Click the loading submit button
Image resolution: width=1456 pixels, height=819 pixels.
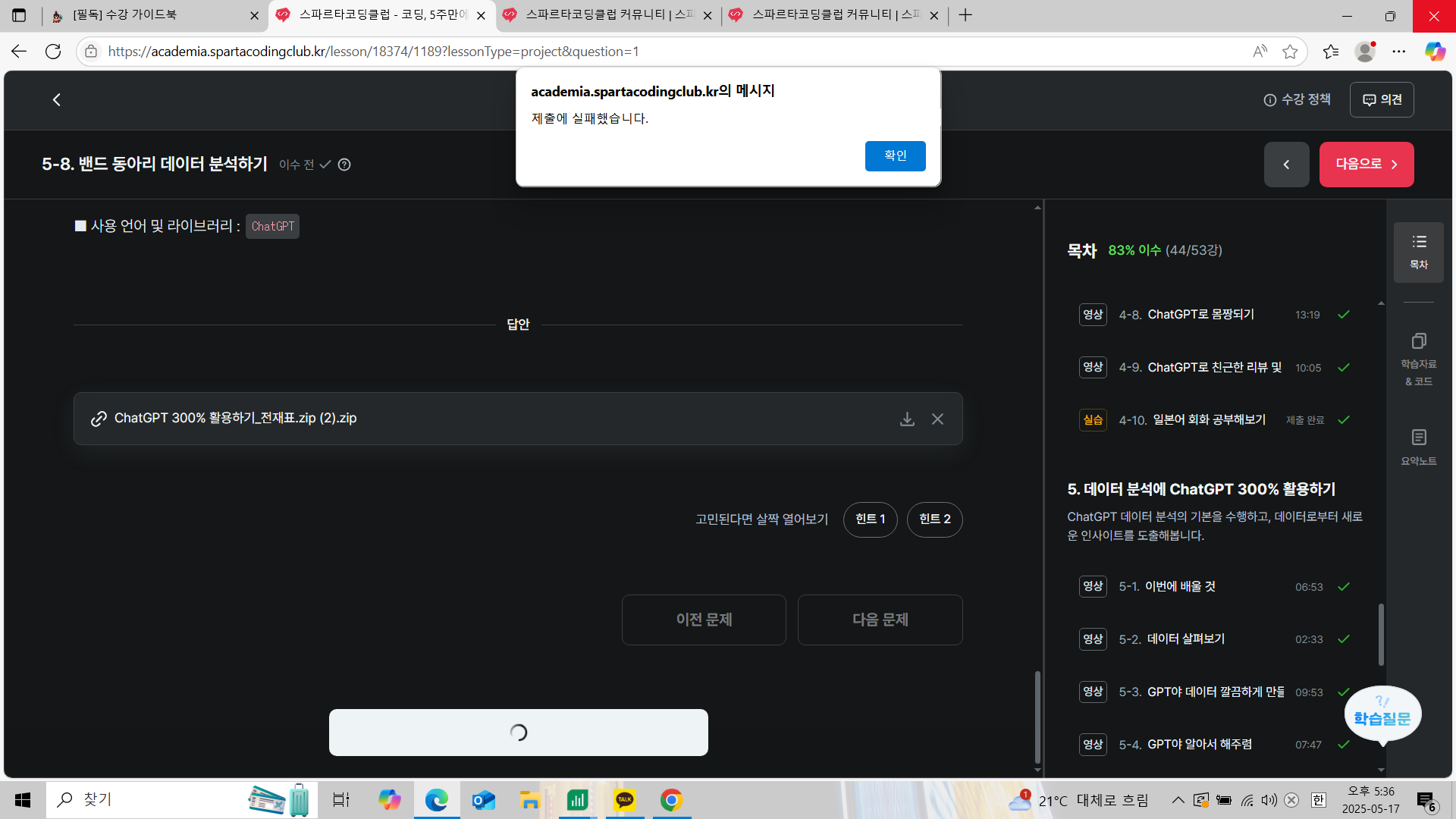(x=519, y=733)
